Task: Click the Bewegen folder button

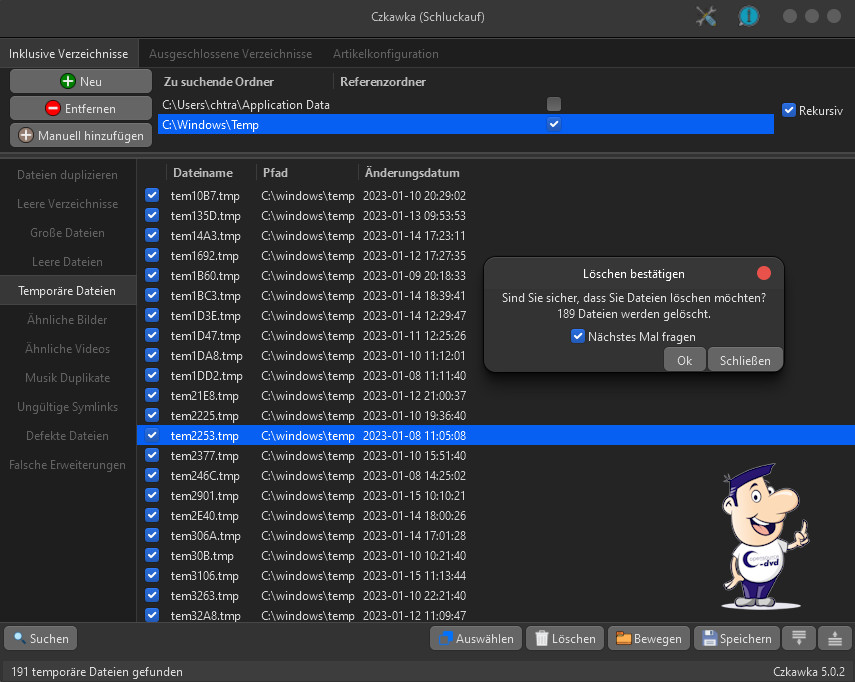Action: tap(649, 638)
